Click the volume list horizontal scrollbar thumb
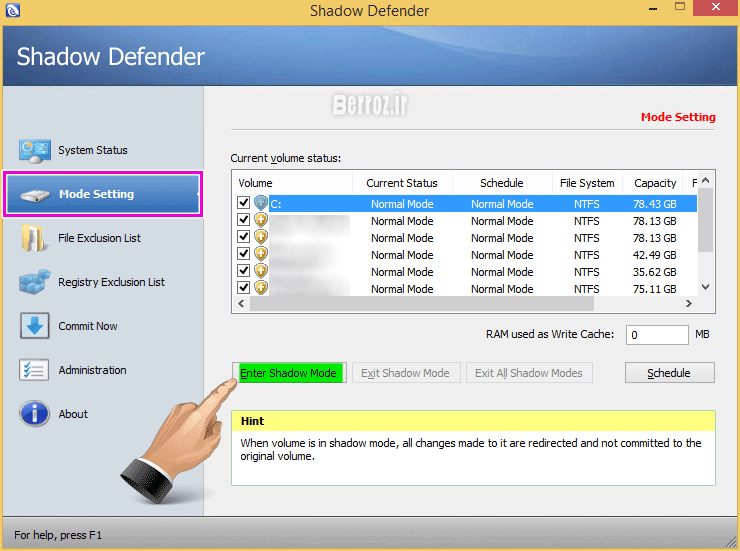The image size is (740, 551). click(421, 304)
